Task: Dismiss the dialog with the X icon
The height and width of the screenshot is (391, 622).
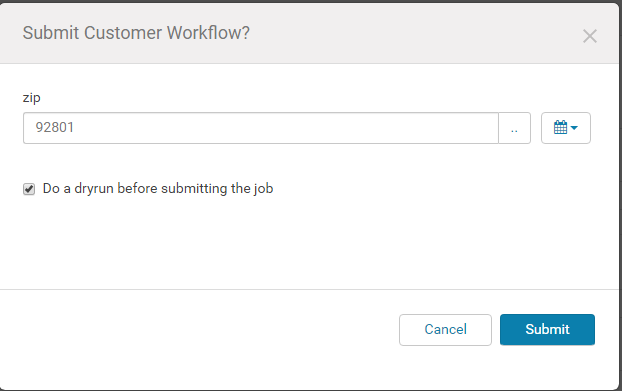Action: point(590,36)
